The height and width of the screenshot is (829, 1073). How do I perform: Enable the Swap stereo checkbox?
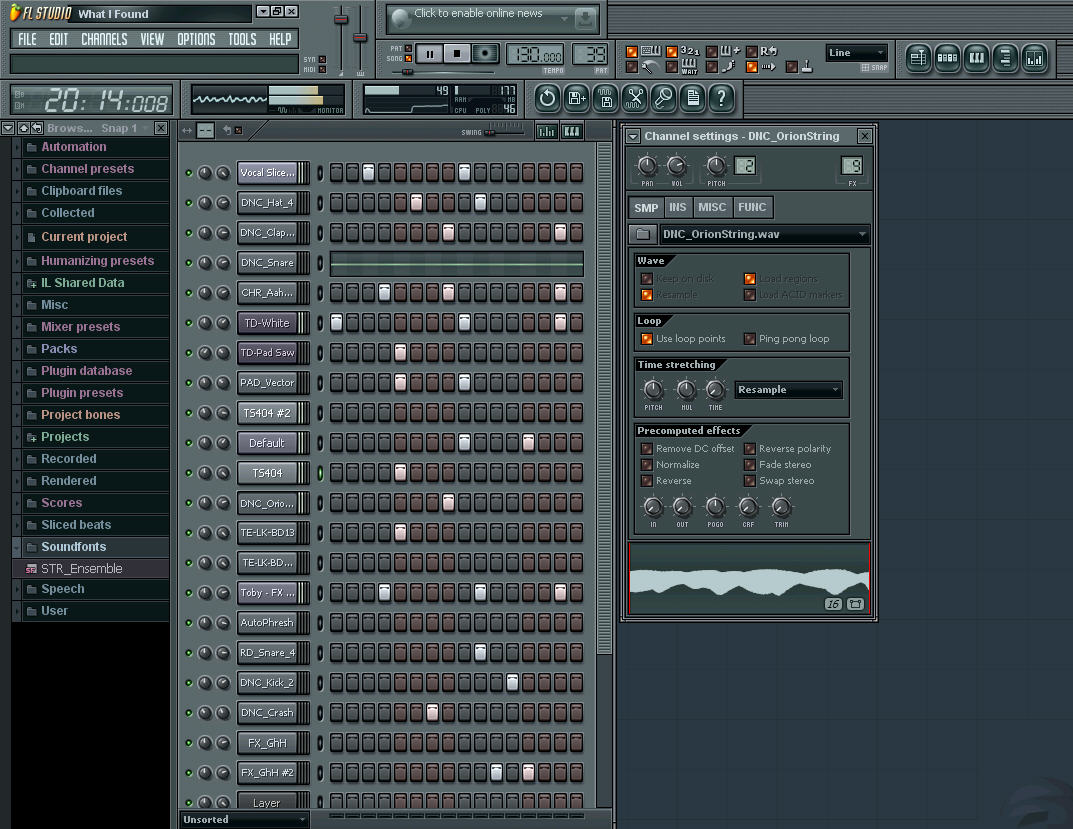[x=750, y=481]
